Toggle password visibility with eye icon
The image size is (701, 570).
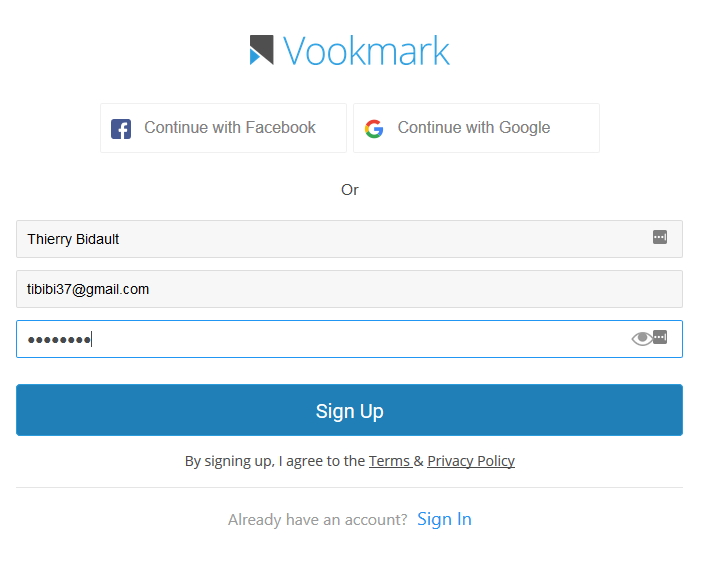(x=642, y=338)
